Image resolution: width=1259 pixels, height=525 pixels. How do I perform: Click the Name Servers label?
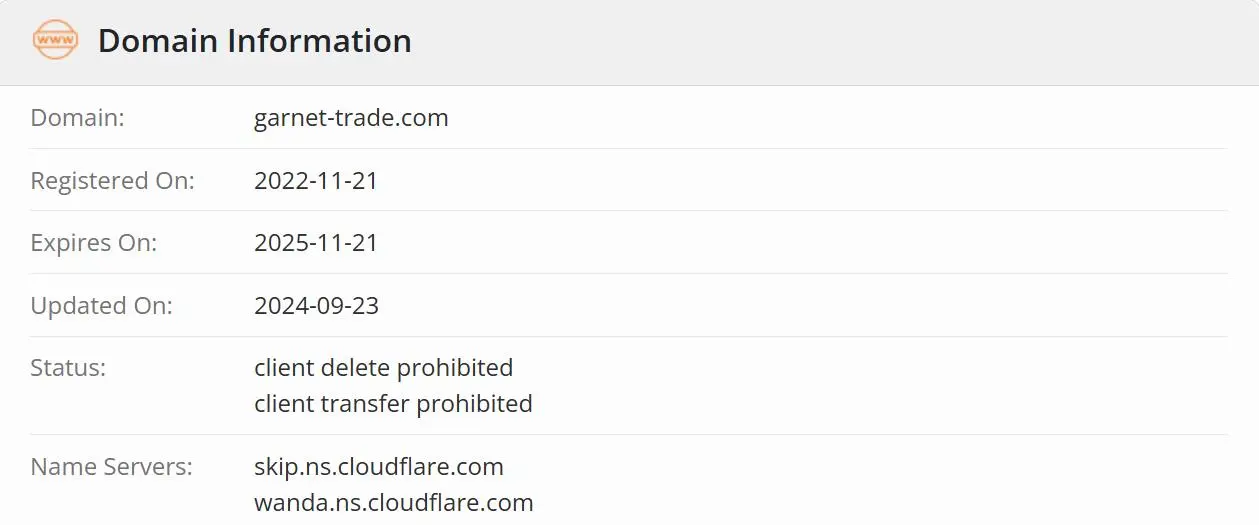tap(112, 467)
